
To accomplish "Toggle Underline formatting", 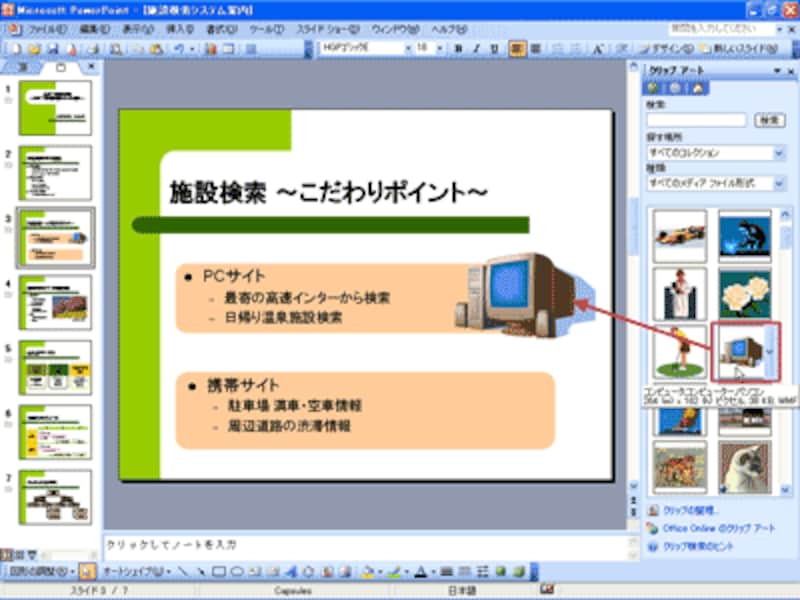I will [494, 49].
